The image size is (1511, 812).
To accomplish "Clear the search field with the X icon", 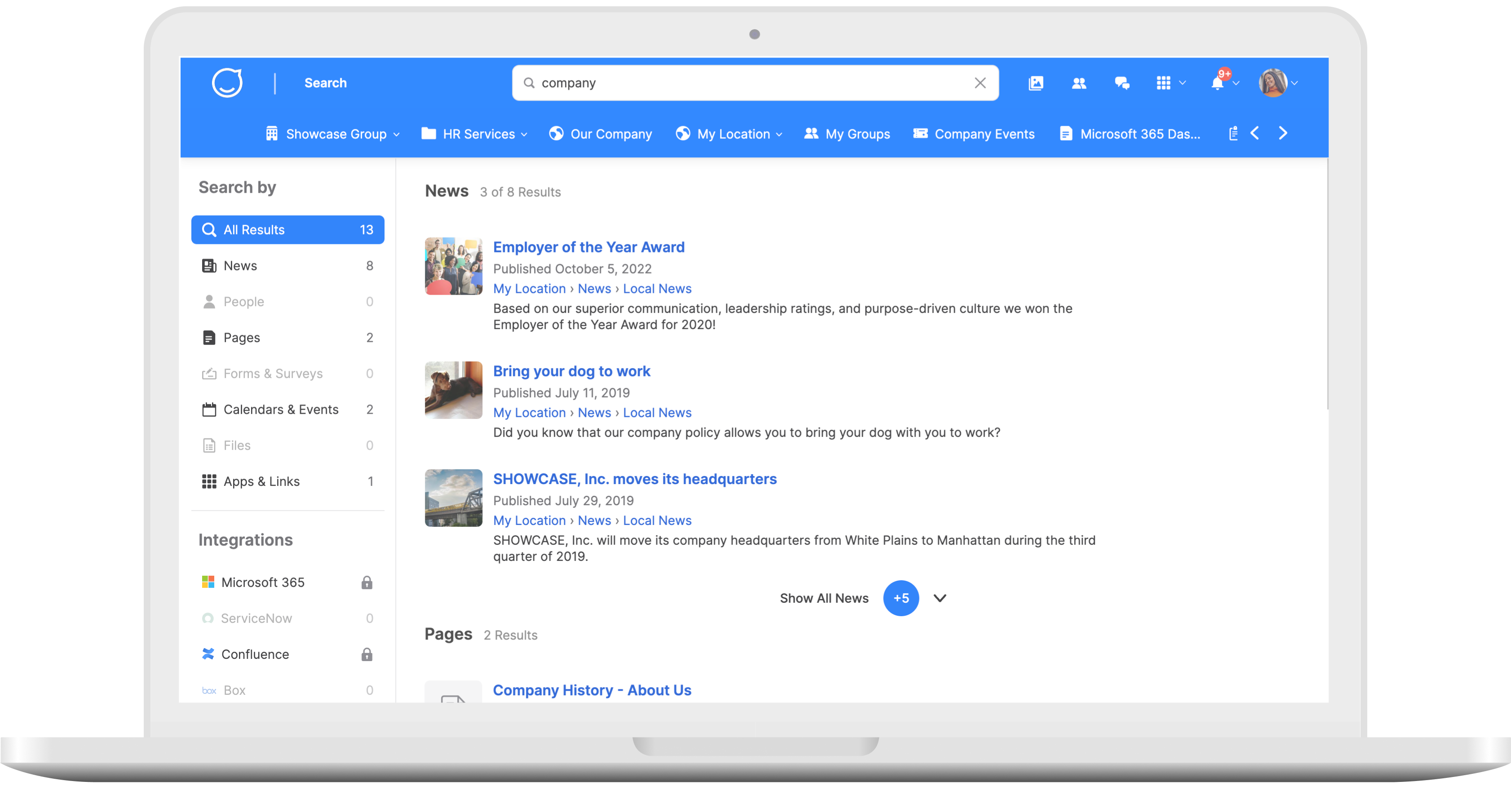I will coord(980,83).
